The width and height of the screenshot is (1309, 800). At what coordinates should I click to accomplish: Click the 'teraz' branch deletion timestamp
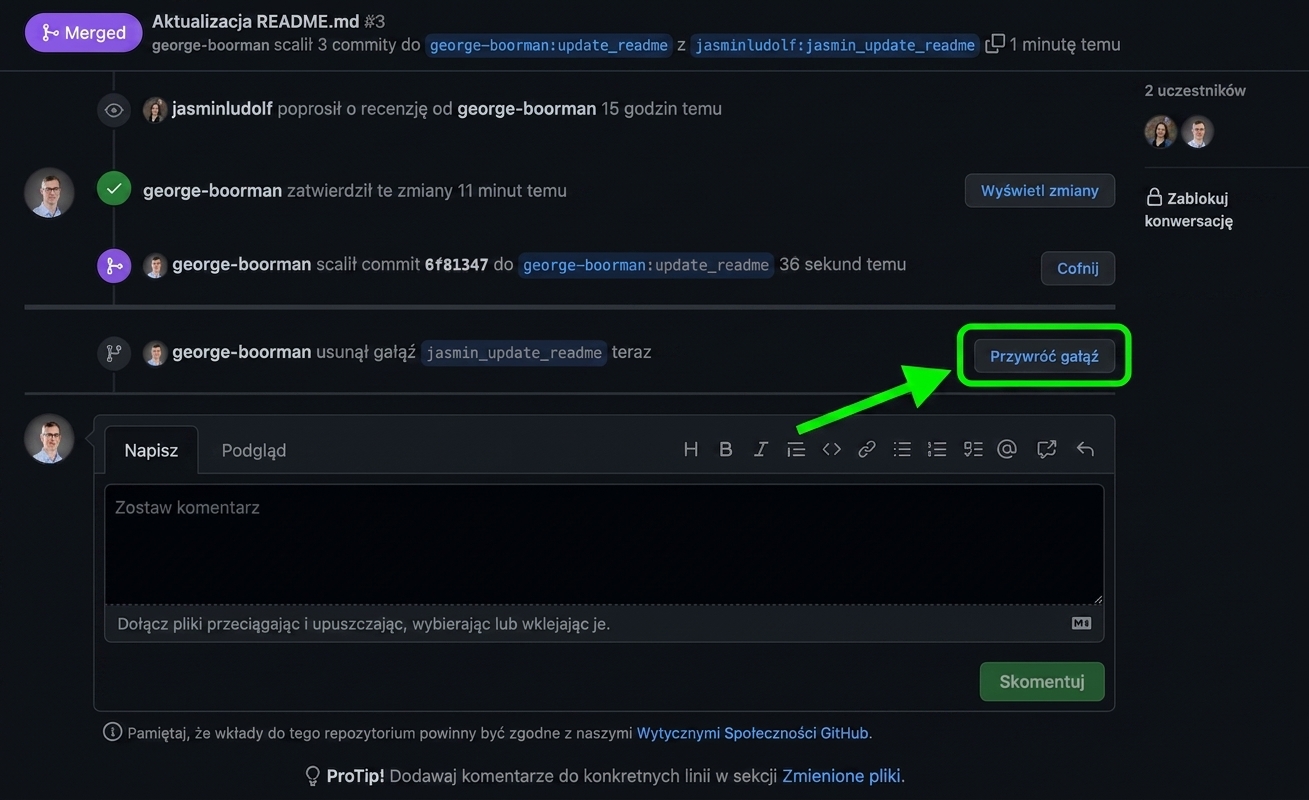632,352
